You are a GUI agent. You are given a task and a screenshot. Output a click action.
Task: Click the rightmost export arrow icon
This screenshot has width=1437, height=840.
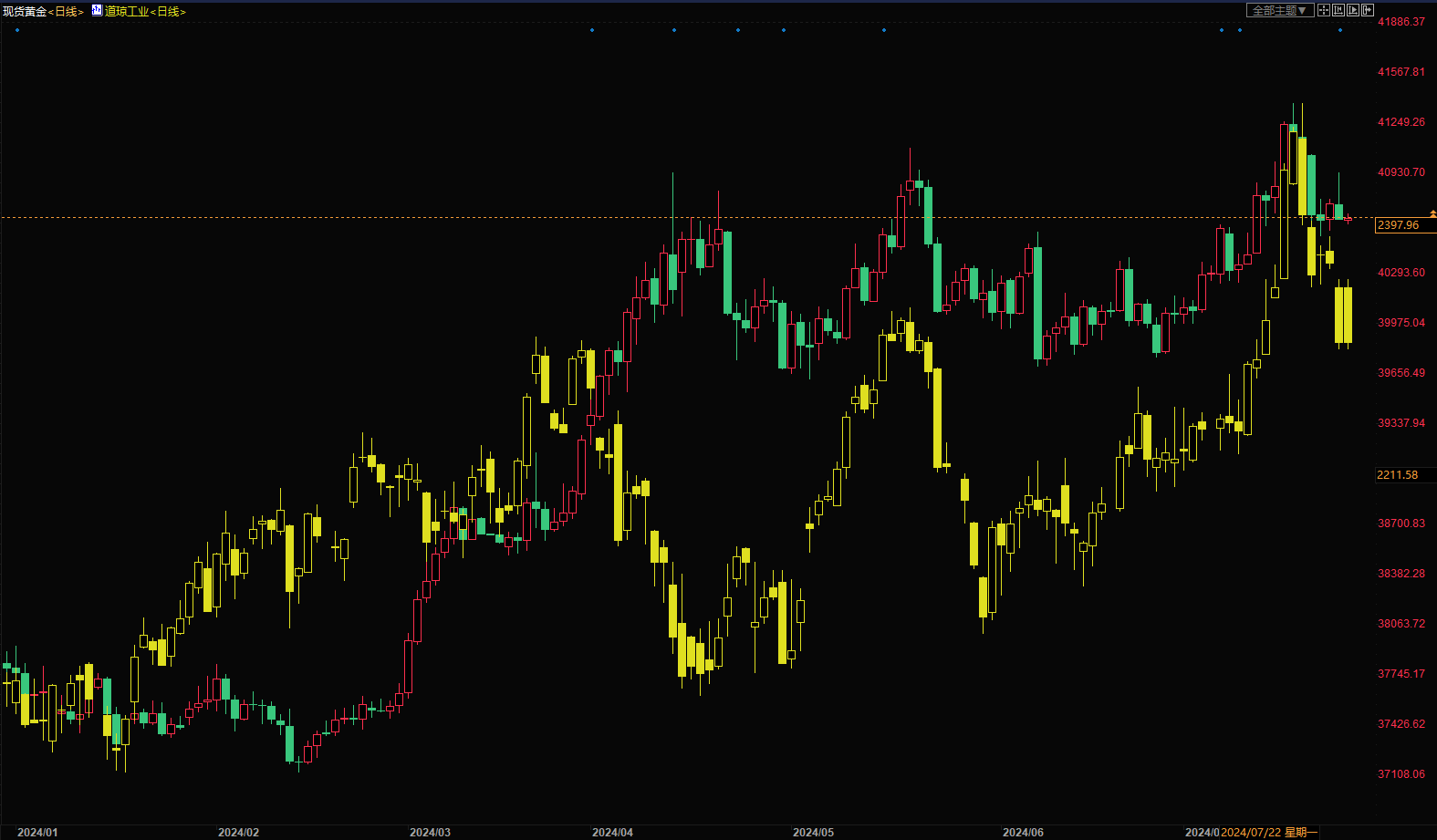coord(1368,10)
